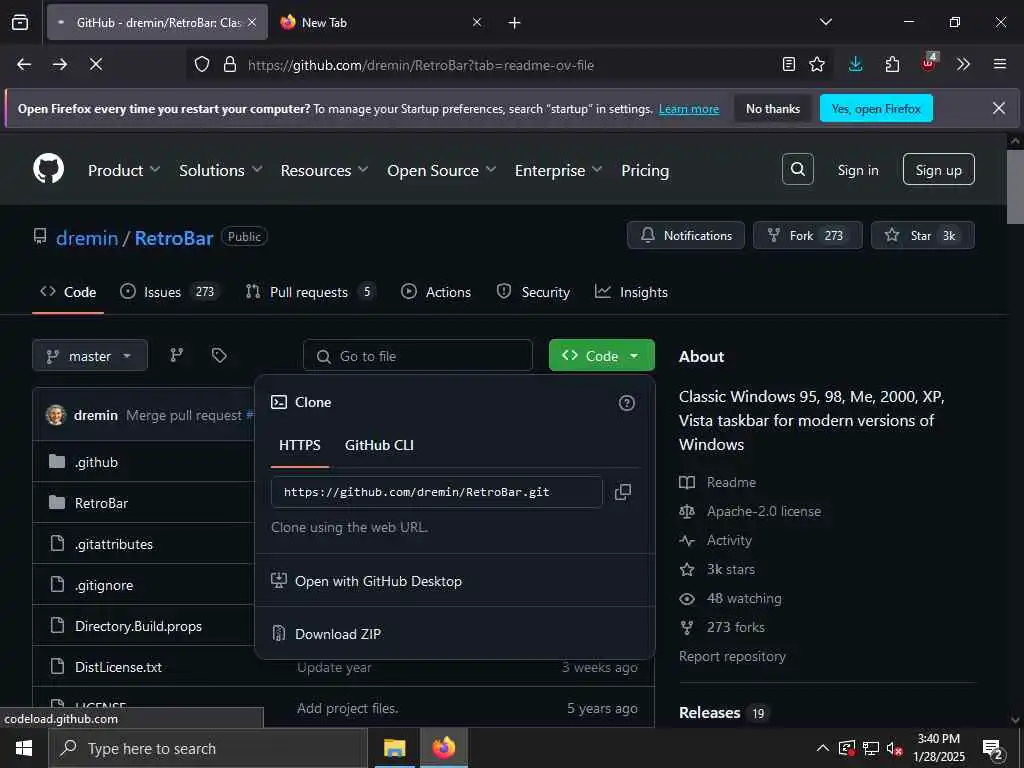The height and width of the screenshot is (768, 1024).
Task: Click the muted volume tray icon
Action: [x=894, y=748]
